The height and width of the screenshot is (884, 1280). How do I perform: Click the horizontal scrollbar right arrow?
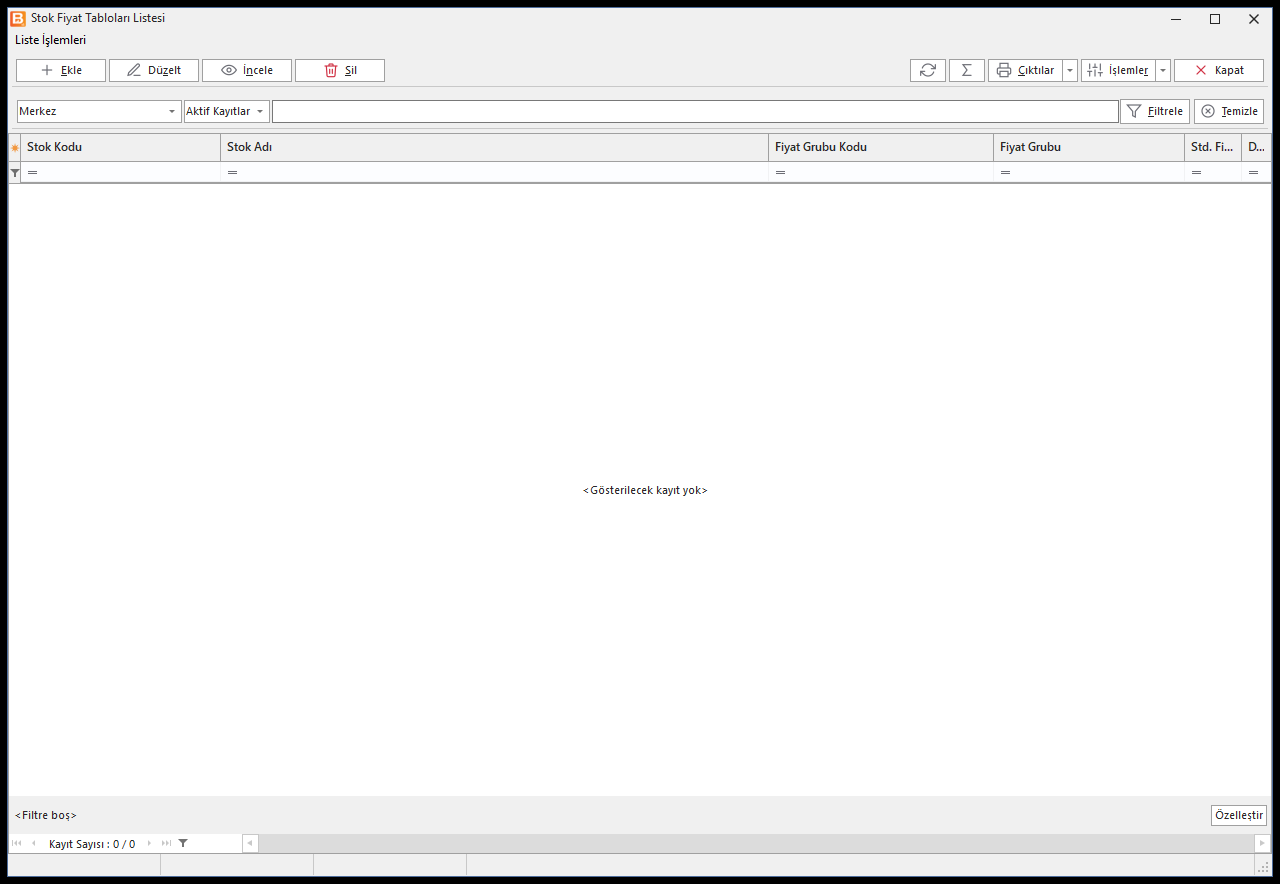coord(1262,843)
